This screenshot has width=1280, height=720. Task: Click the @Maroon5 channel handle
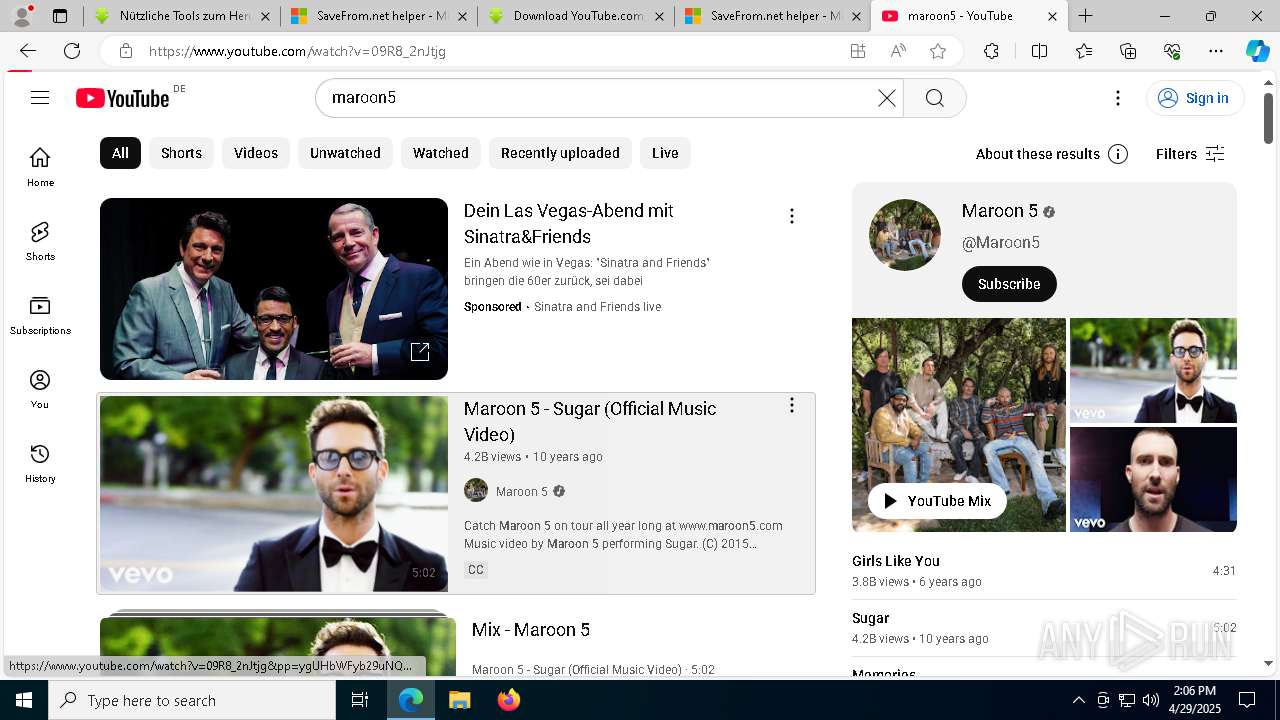coord(1001,242)
